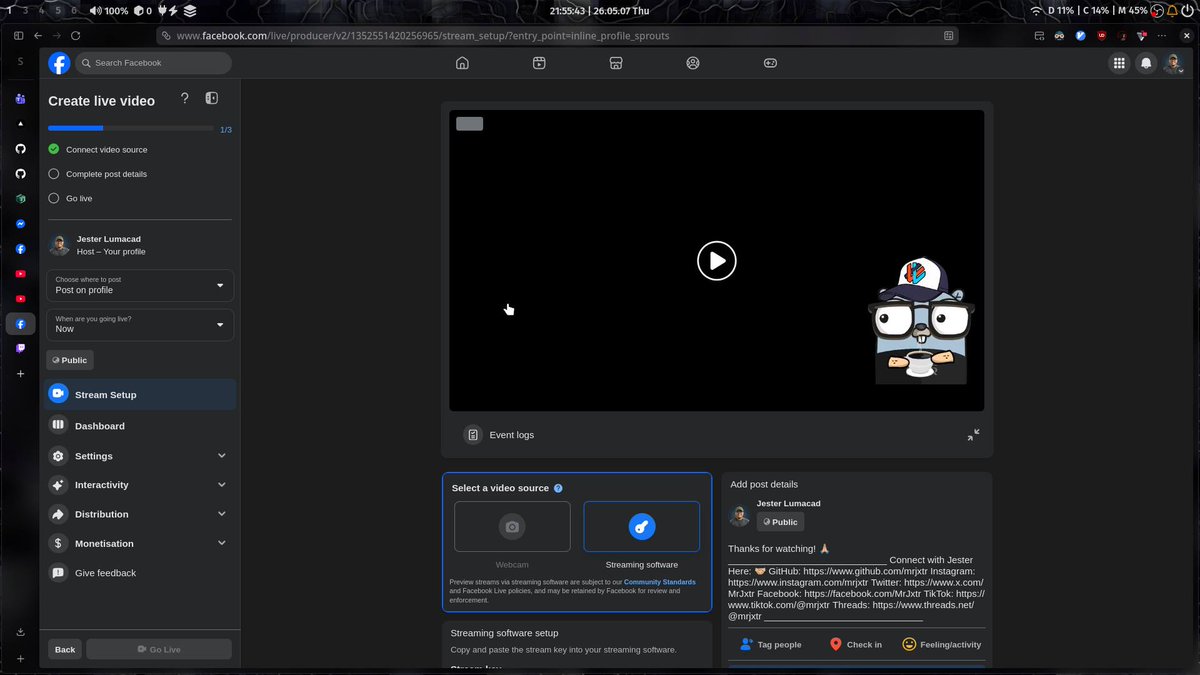Choose the Webcam video source
This screenshot has height=675, width=1200.
(x=512, y=527)
